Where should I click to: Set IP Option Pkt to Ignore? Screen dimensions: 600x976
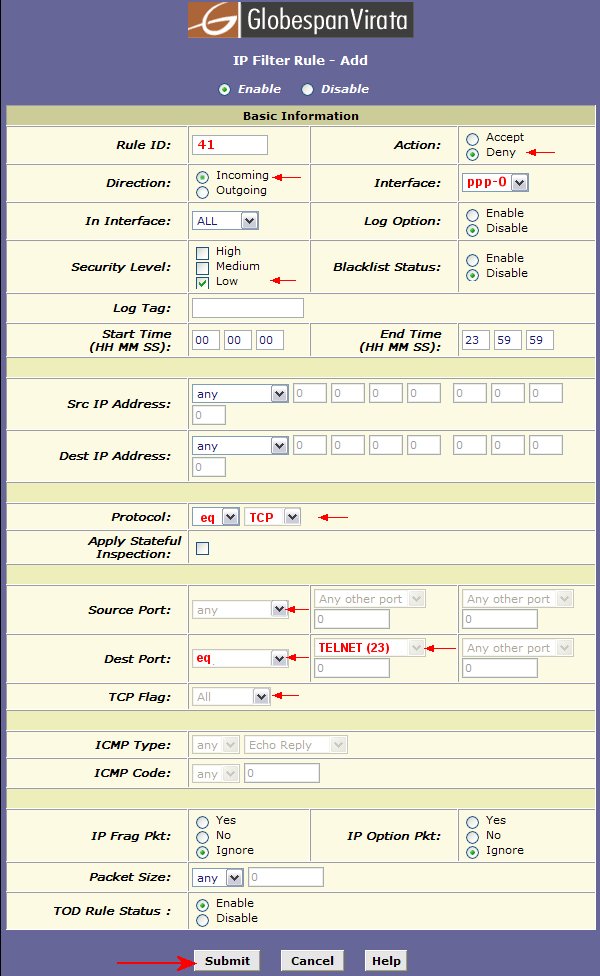(x=472, y=852)
